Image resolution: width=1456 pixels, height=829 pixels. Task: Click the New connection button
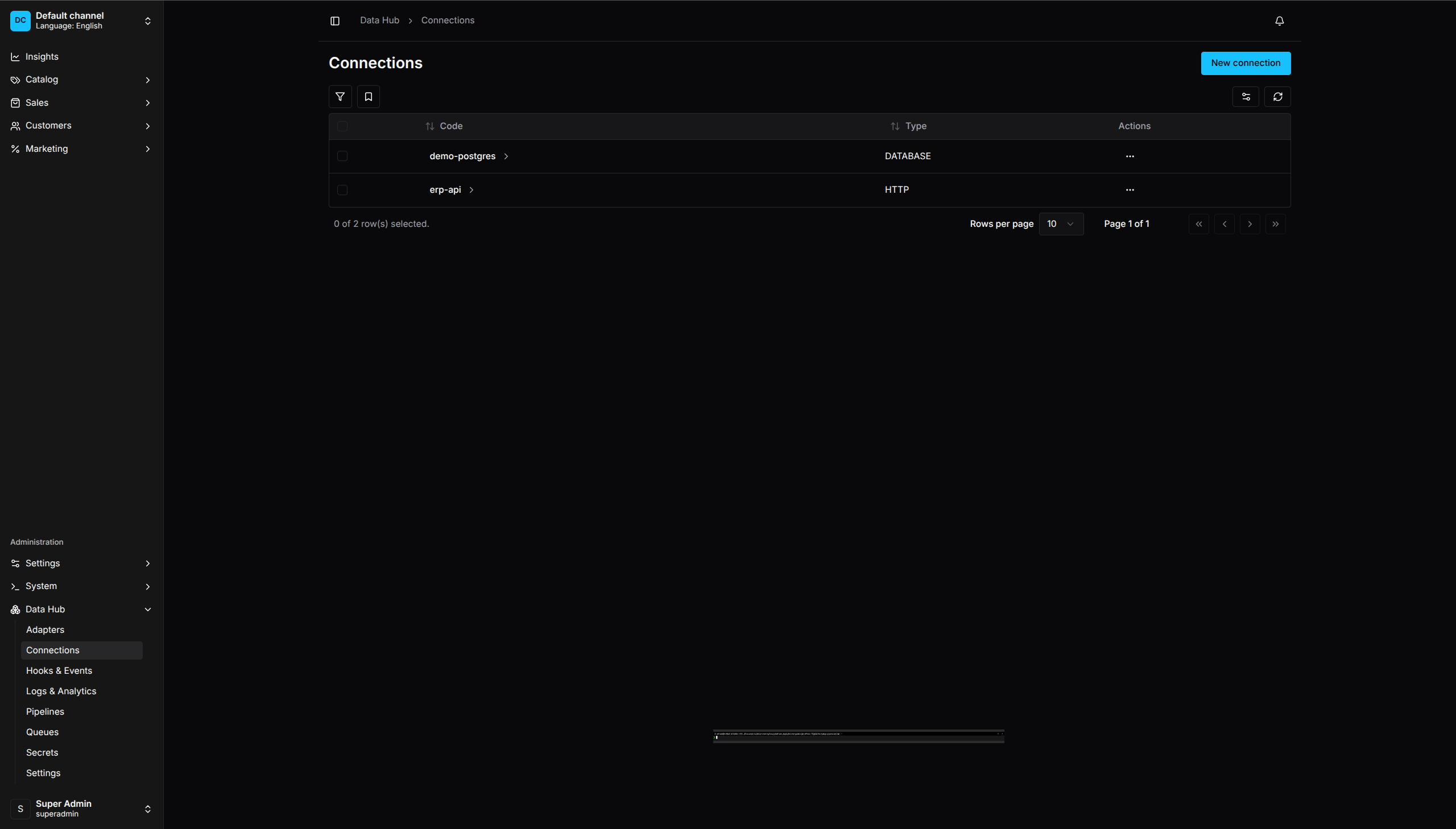pos(1246,63)
